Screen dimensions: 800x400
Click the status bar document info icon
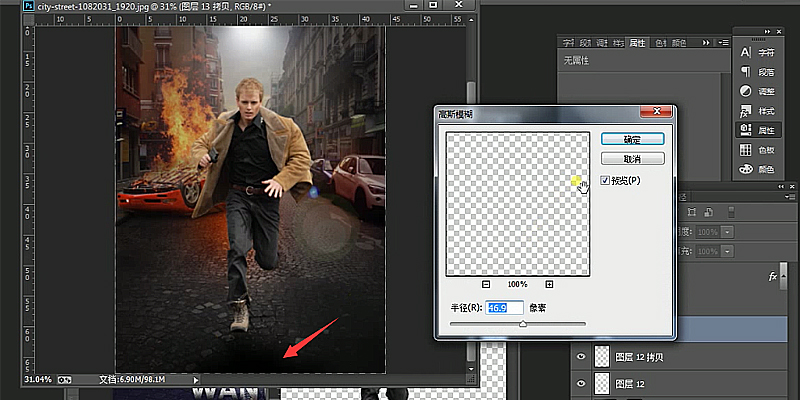65,380
